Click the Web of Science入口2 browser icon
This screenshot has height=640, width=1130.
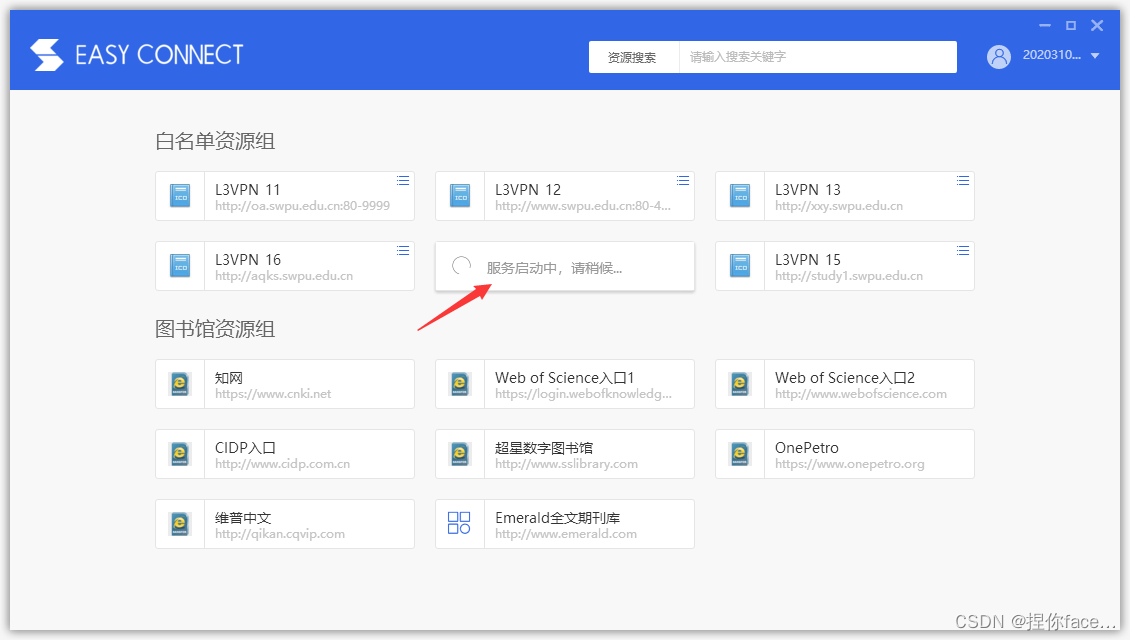pos(740,384)
